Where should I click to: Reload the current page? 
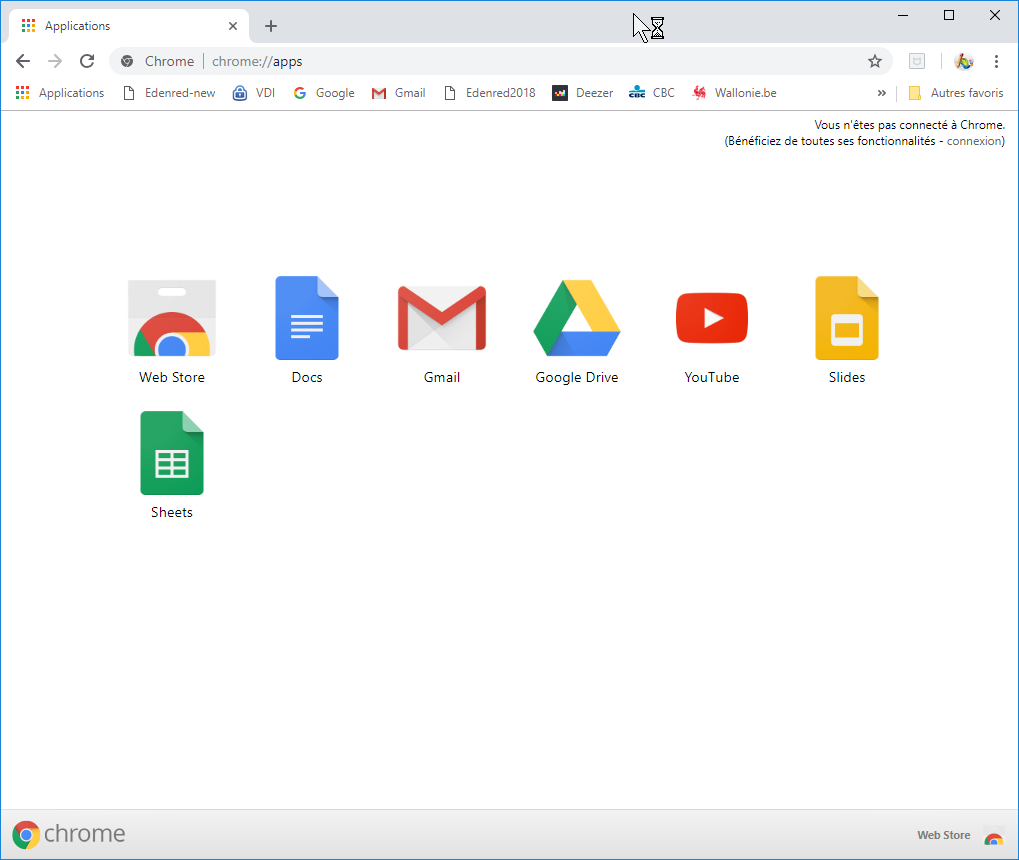(x=87, y=61)
